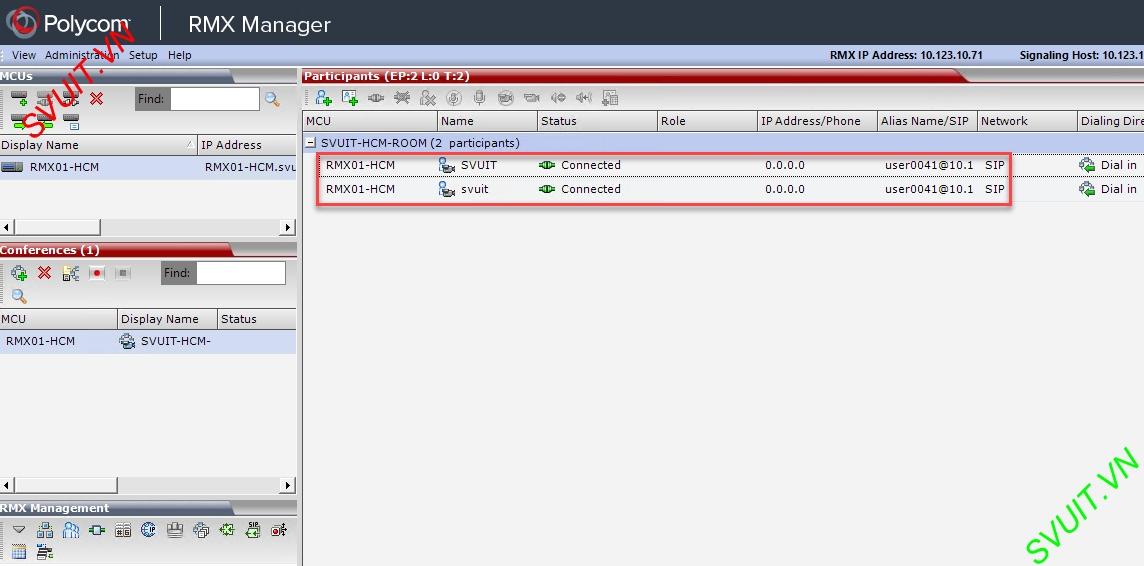The height and width of the screenshot is (566, 1144).
Task: Disconnect selected participant icon
Action: click(401, 97)
